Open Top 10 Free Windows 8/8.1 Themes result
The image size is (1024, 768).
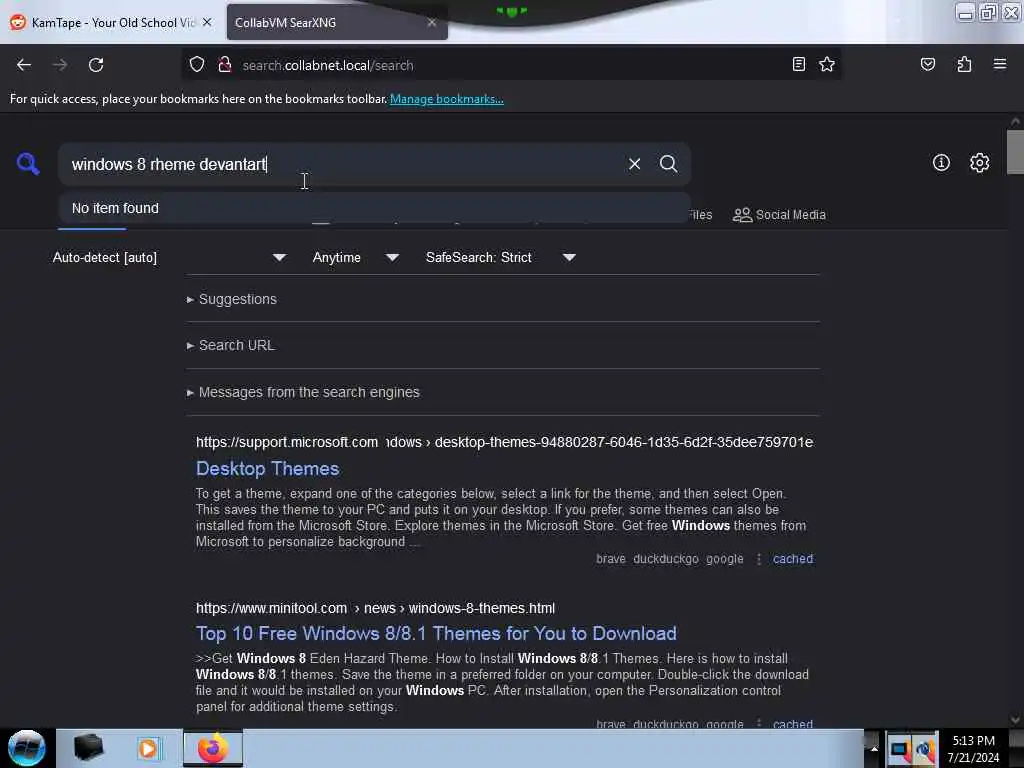(436, 633)
